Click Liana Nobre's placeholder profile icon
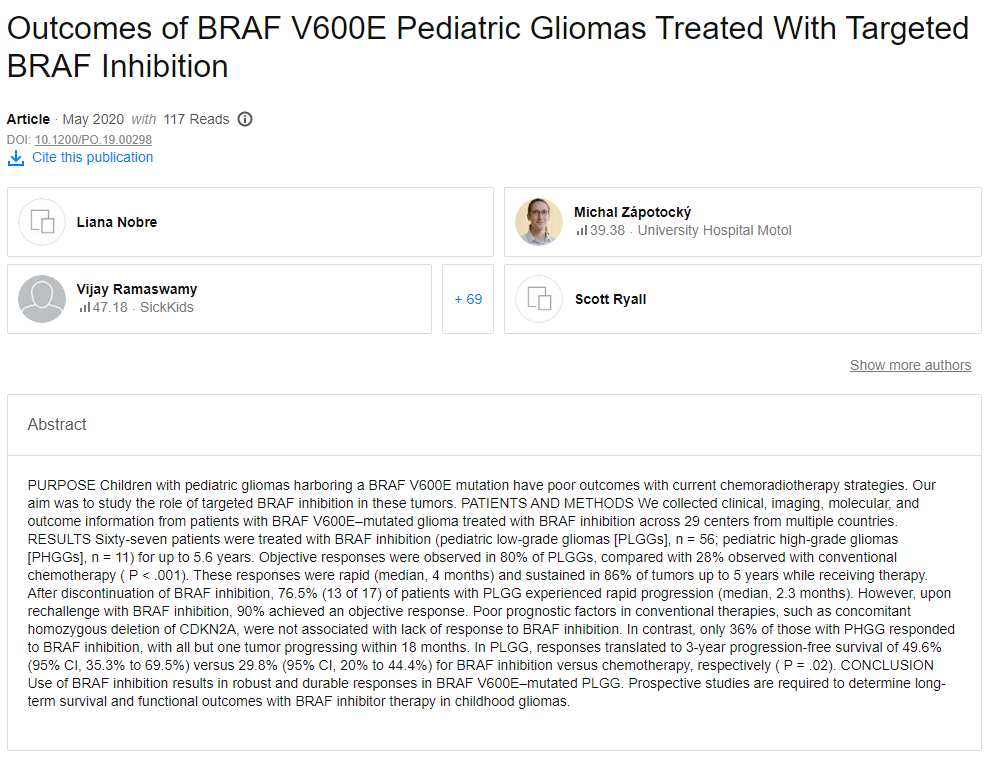Image resolution: width=987 pixels, height=759 pixels. 42,222
